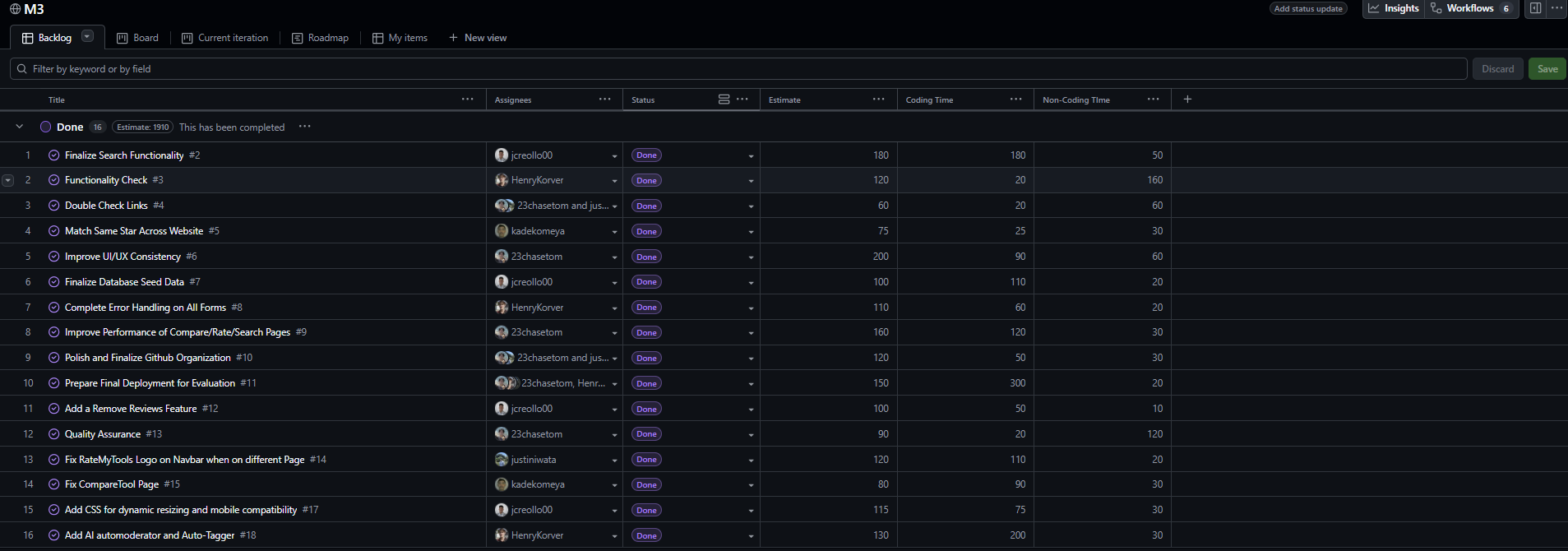Click Add status update
Viewport: 1568px width, 551px height.
coord(1307,9)
